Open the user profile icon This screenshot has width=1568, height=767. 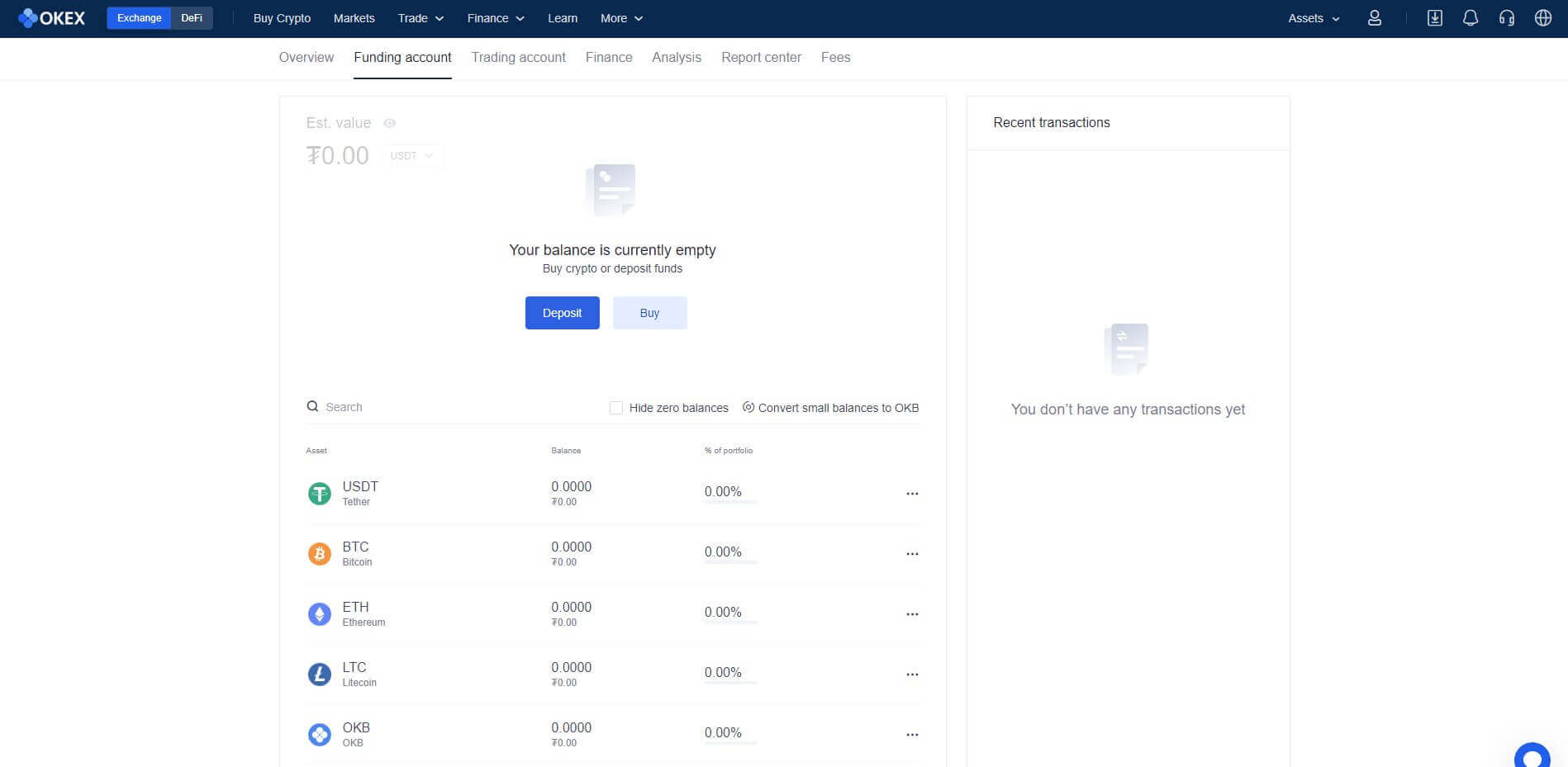[x=1374, y=18]
